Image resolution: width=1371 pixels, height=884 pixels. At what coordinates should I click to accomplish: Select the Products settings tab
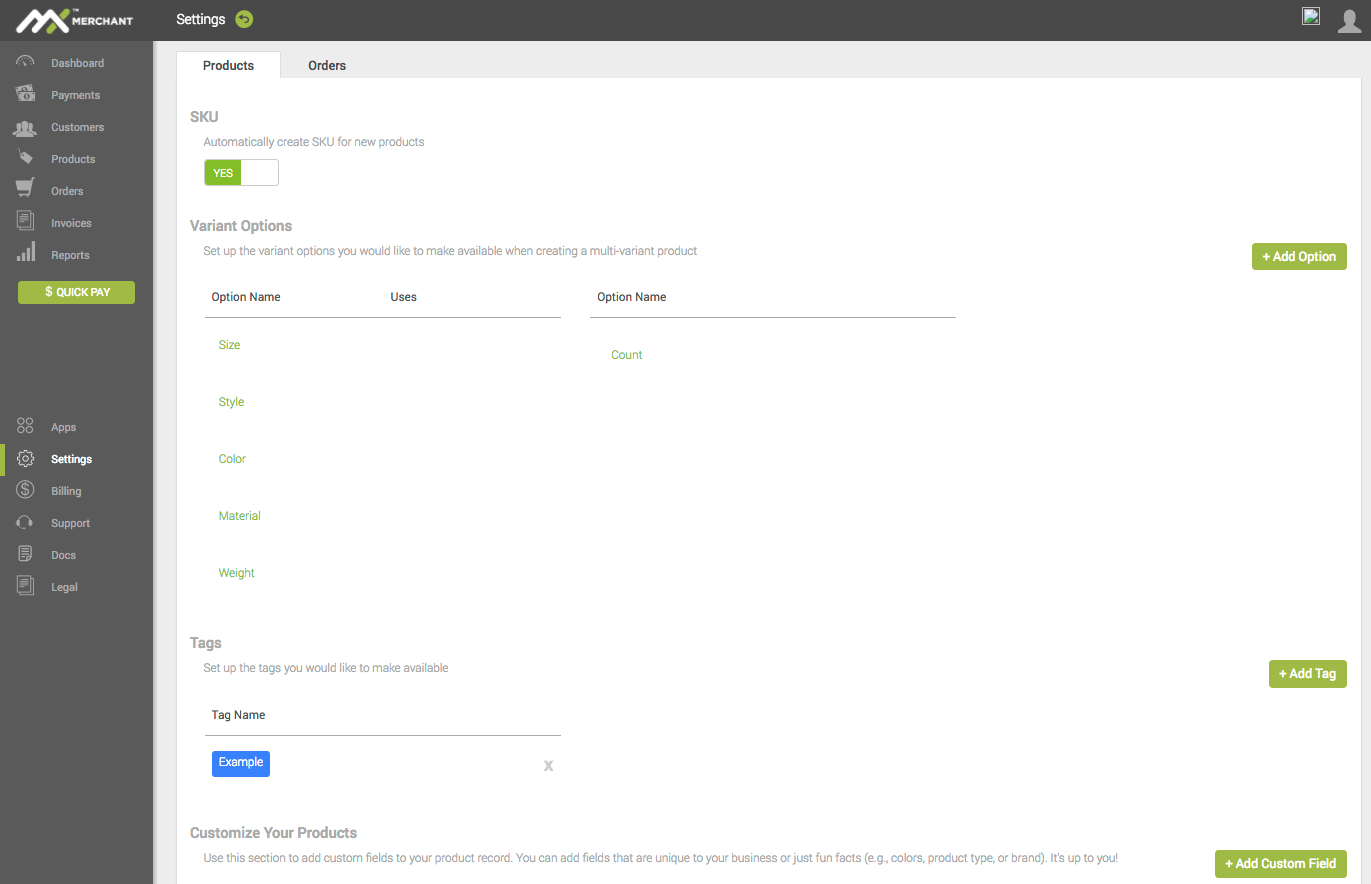click(x=228, y=65)
